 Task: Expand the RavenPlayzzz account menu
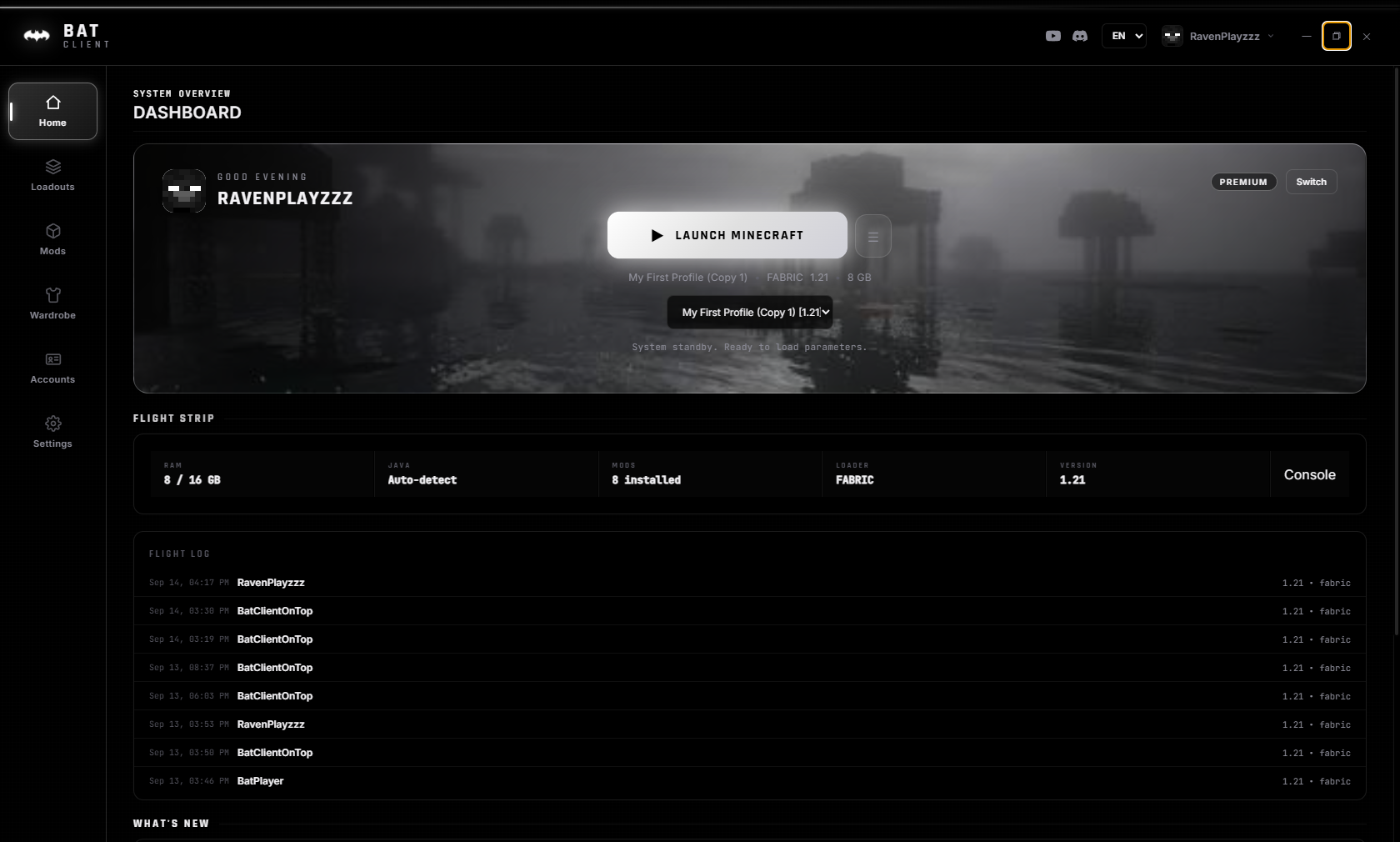(1218, 36)
